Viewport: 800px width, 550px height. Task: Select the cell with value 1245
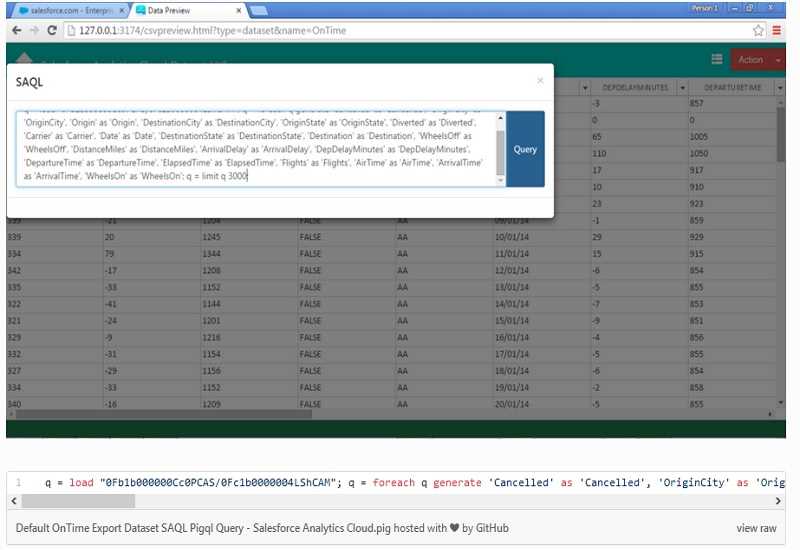point(249,237)
